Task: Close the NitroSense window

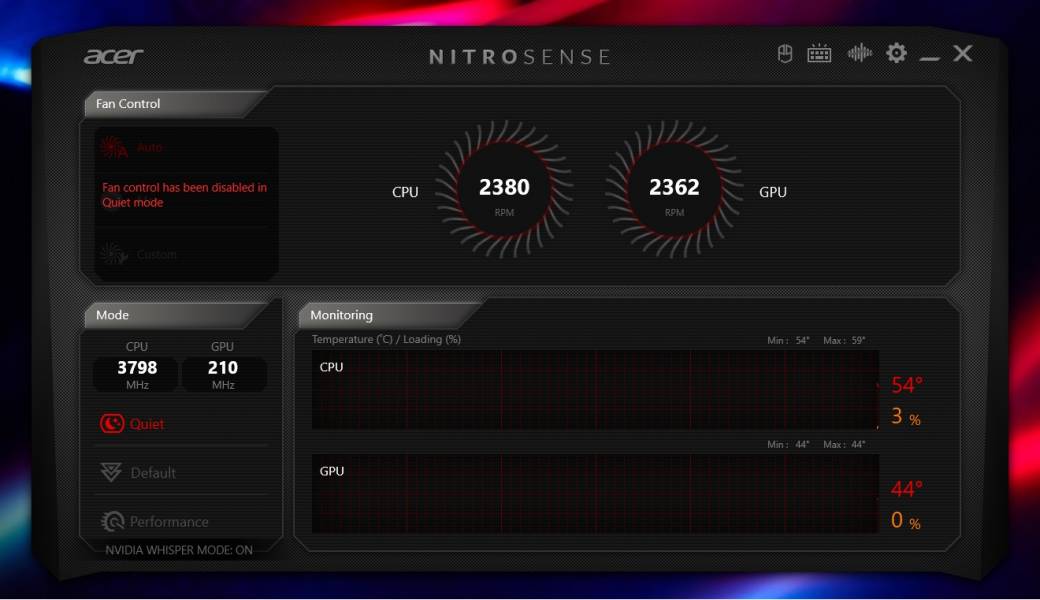Action: pos(962,53)
